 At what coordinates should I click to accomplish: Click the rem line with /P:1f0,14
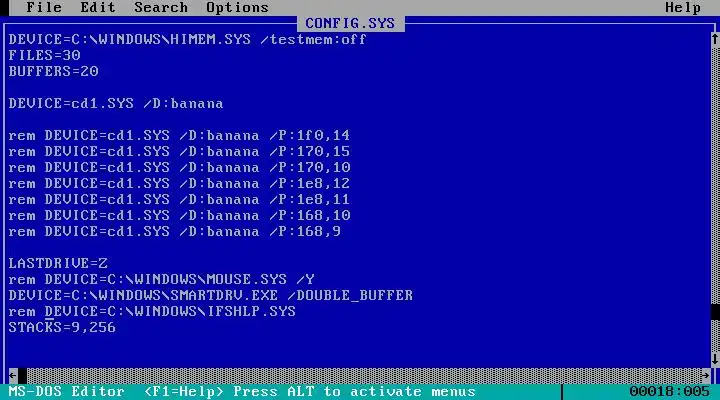(x=179, y=135)
